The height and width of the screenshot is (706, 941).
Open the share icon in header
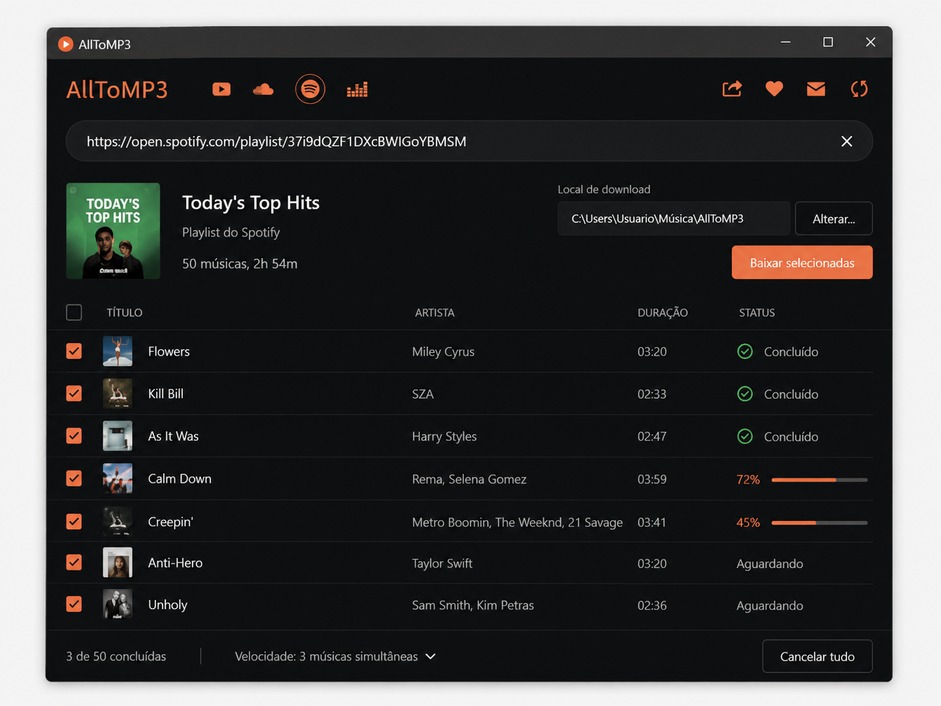coord(732,89)
